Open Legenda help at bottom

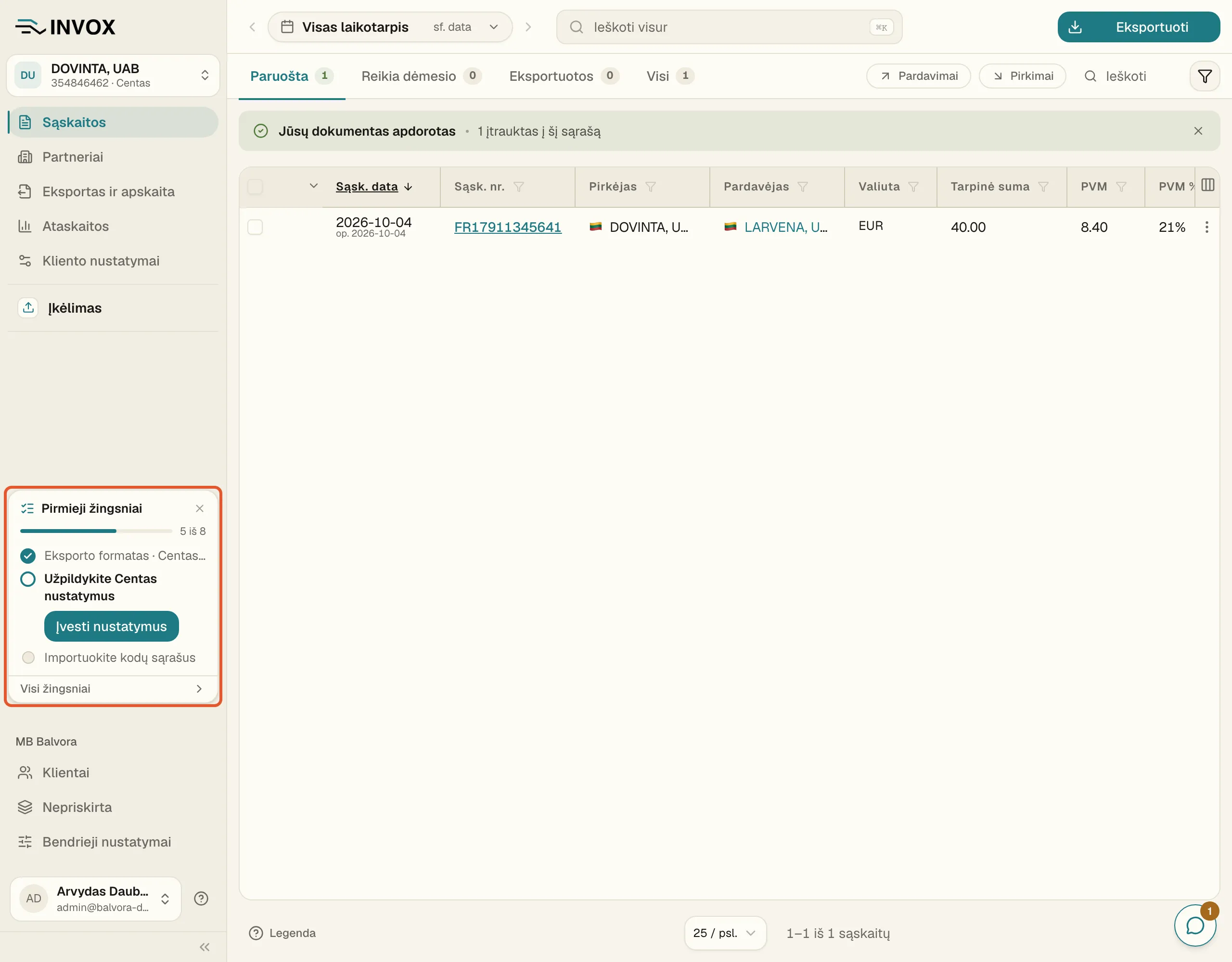pyautogui.click(x=282, y=933)
